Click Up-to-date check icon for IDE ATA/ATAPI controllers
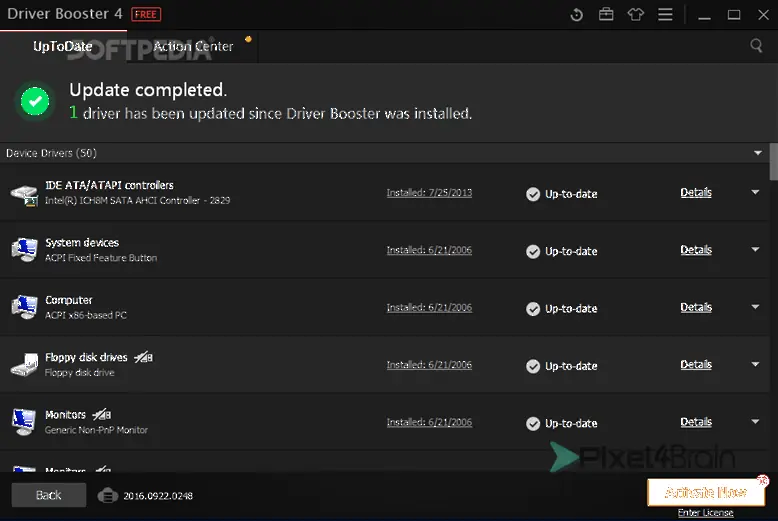 click(533, 194)
